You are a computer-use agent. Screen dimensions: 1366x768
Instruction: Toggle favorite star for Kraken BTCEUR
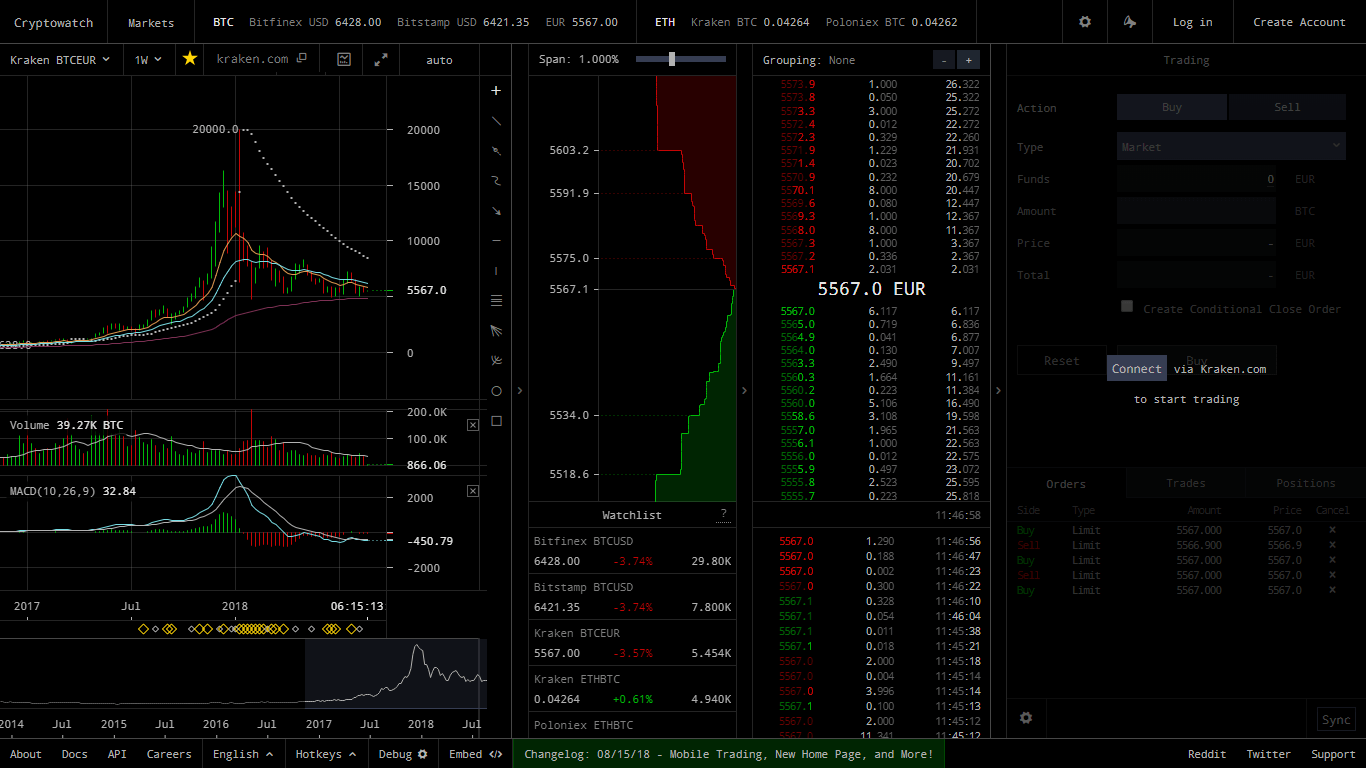[x=190, y=59]
